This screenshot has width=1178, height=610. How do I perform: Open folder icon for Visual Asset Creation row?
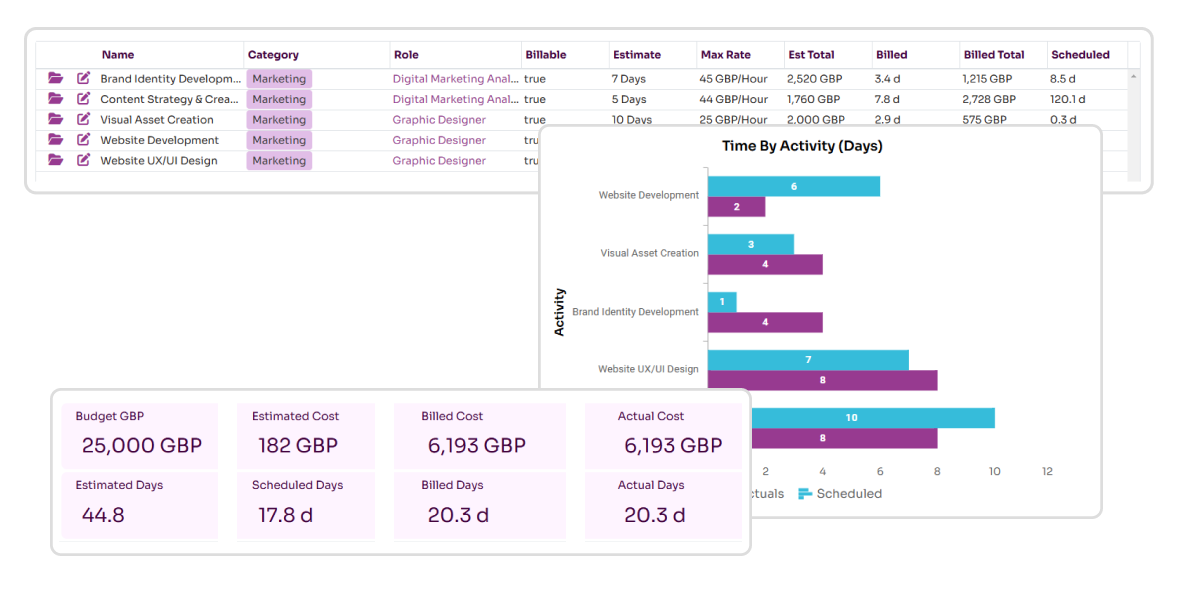pyautogui.click(x=56, y=119)
